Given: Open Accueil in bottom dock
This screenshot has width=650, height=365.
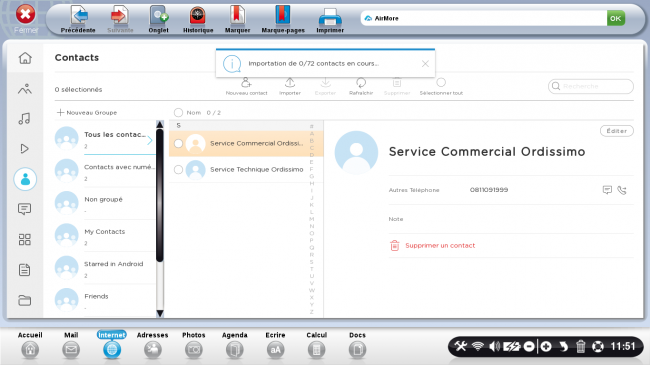Looking at the screenshot, I should coord(30,345).
